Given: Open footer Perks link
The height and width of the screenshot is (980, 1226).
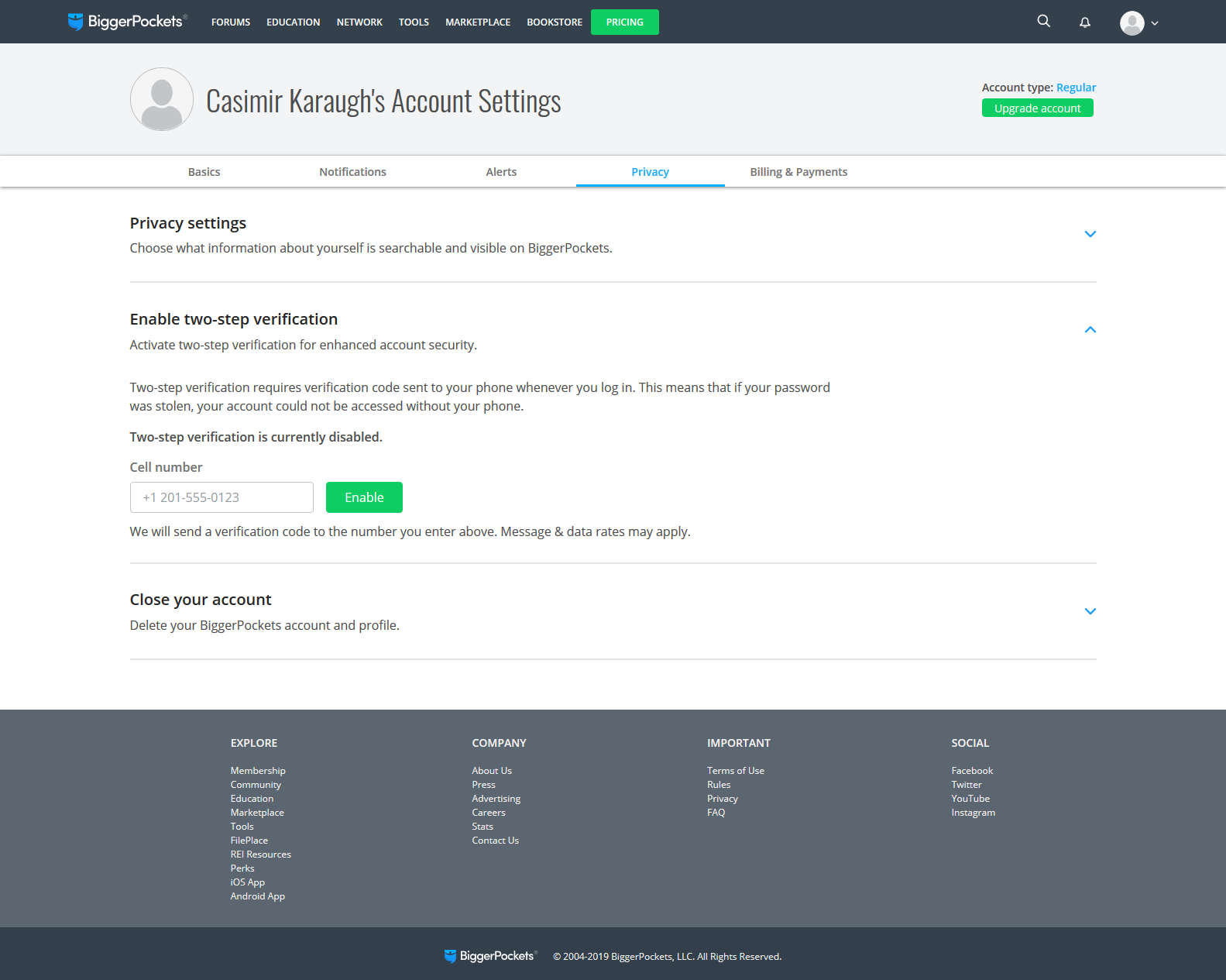Looking at the screenshot, I should (242, 868).
